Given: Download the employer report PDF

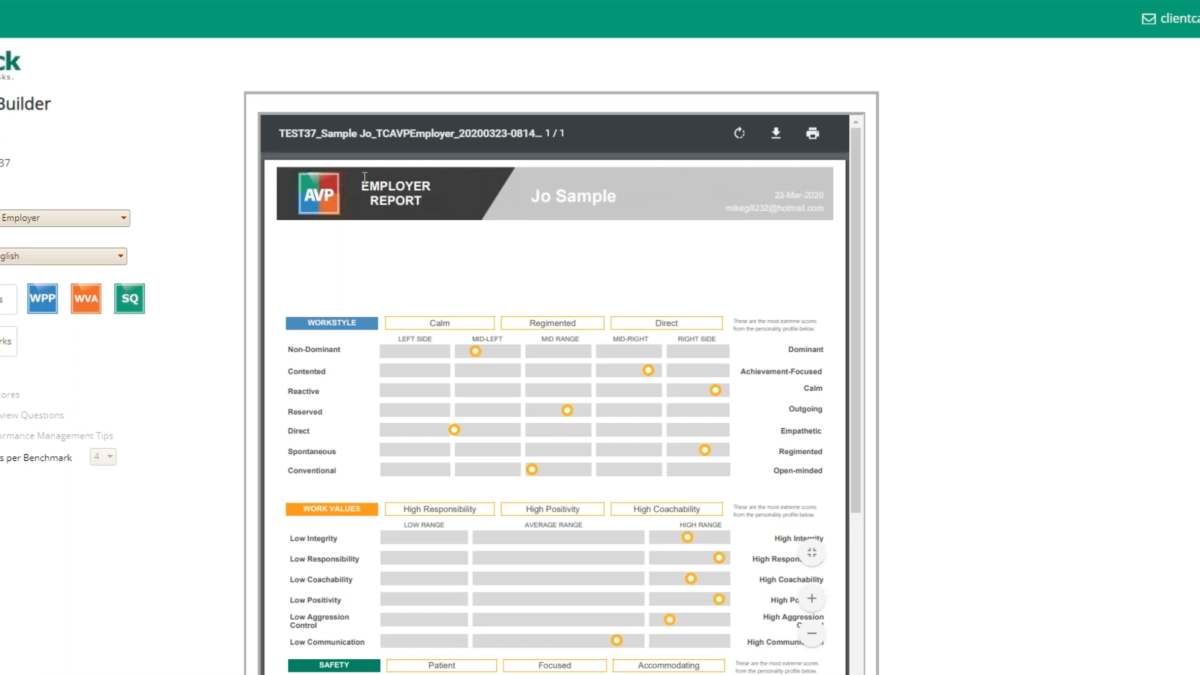Looking at the screenshot, I should coord(776,133).
